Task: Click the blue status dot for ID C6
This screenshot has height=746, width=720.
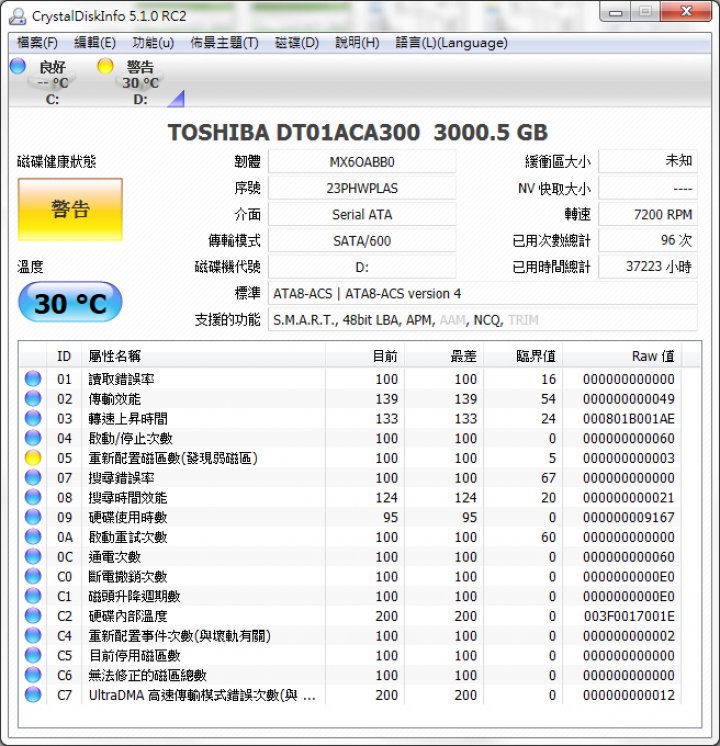Action: pos(33,675)
